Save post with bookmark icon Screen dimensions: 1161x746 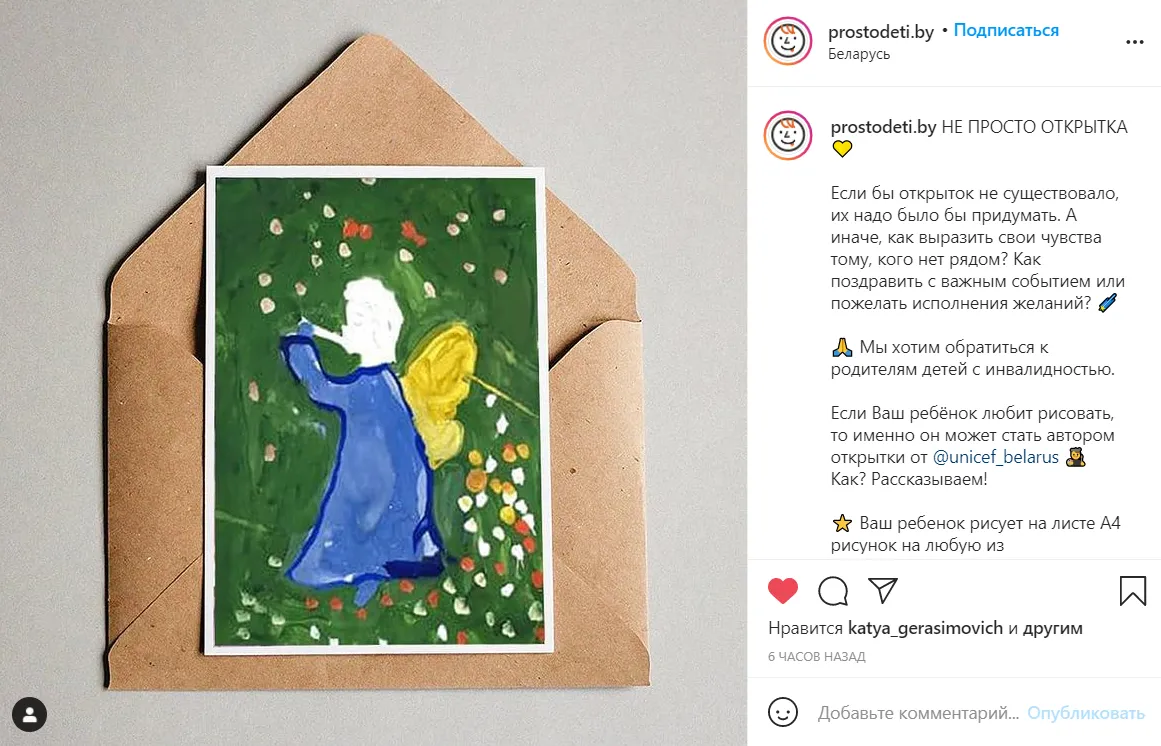1133,591
